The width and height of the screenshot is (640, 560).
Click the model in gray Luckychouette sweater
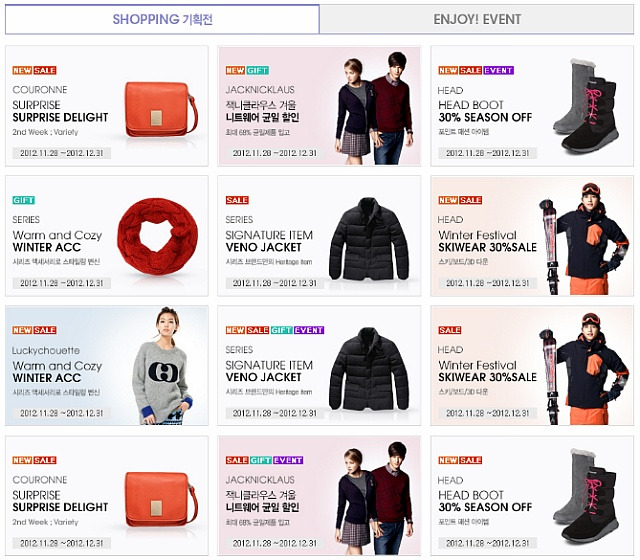pos(164,365)
